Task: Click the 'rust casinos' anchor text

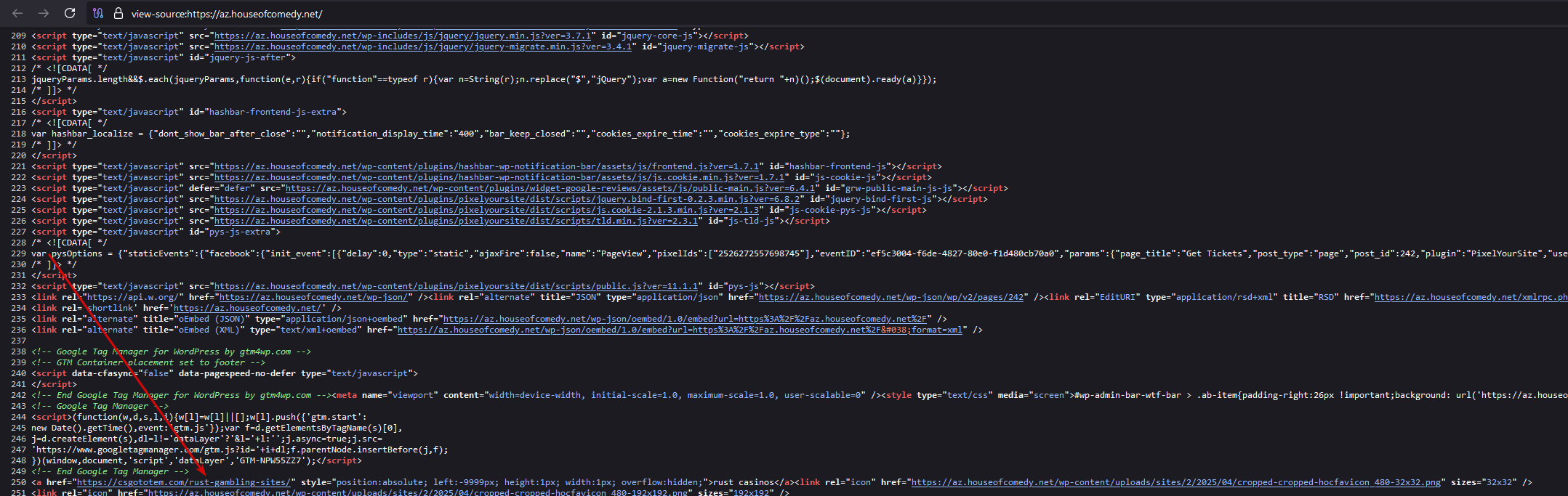Action: pos(743,482)
